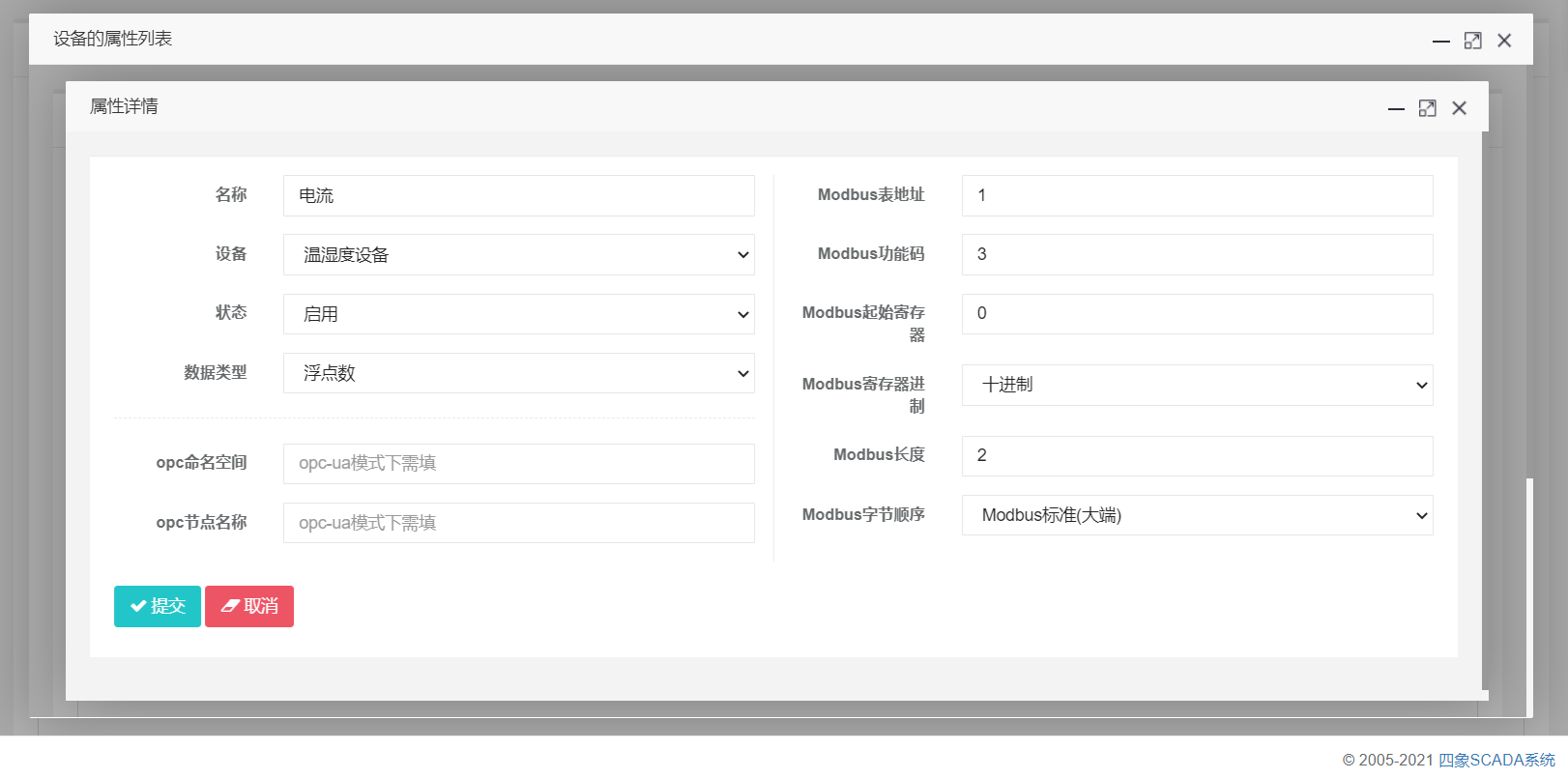Focus the opc命名空间 text field
1568x779 pixels.
[518, 464]
